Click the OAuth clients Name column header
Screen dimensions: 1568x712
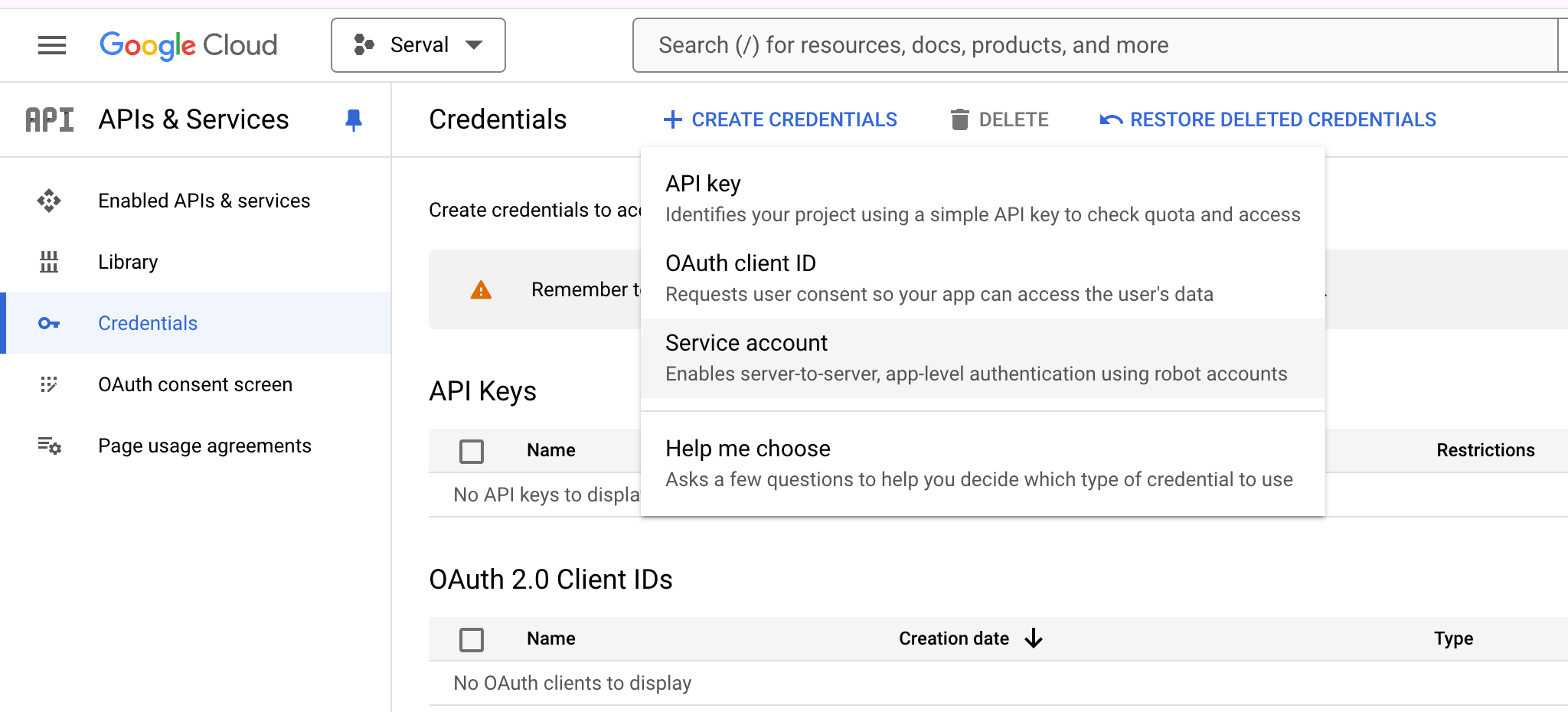(x=551, y=639)
